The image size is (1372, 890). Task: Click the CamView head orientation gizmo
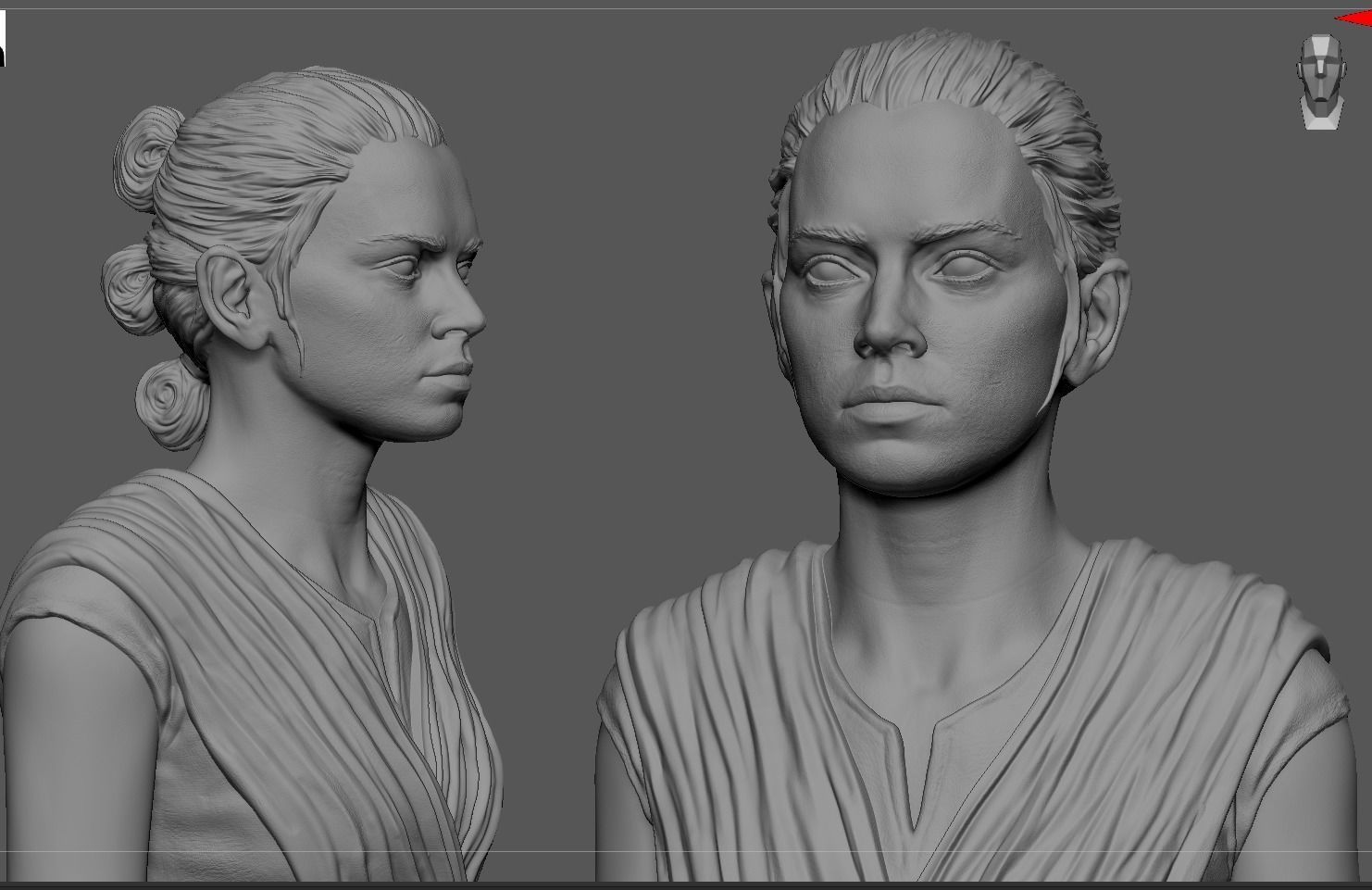pyautogui.click(x=1319, y=81)
